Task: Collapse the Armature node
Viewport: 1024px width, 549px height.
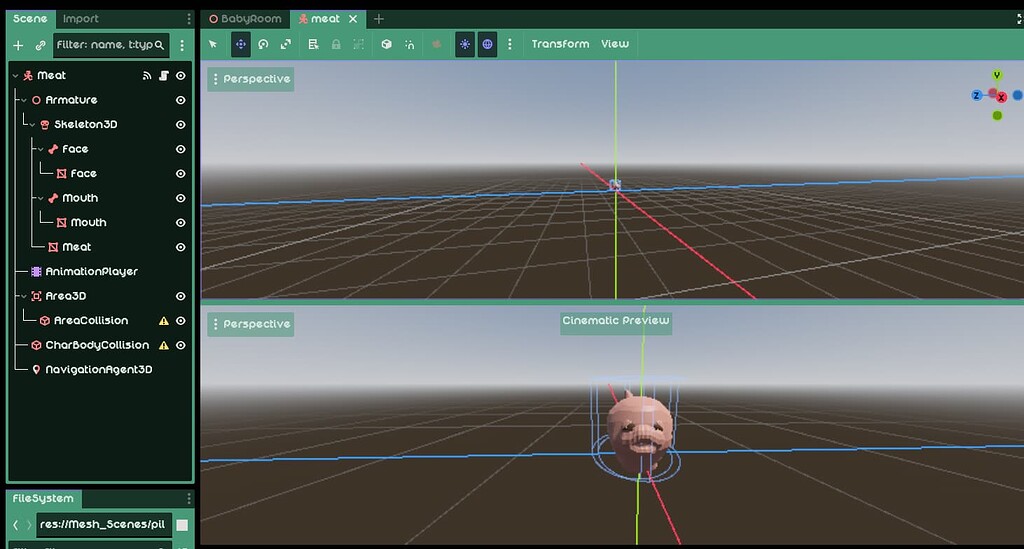Action: click(x=24, y=100)
